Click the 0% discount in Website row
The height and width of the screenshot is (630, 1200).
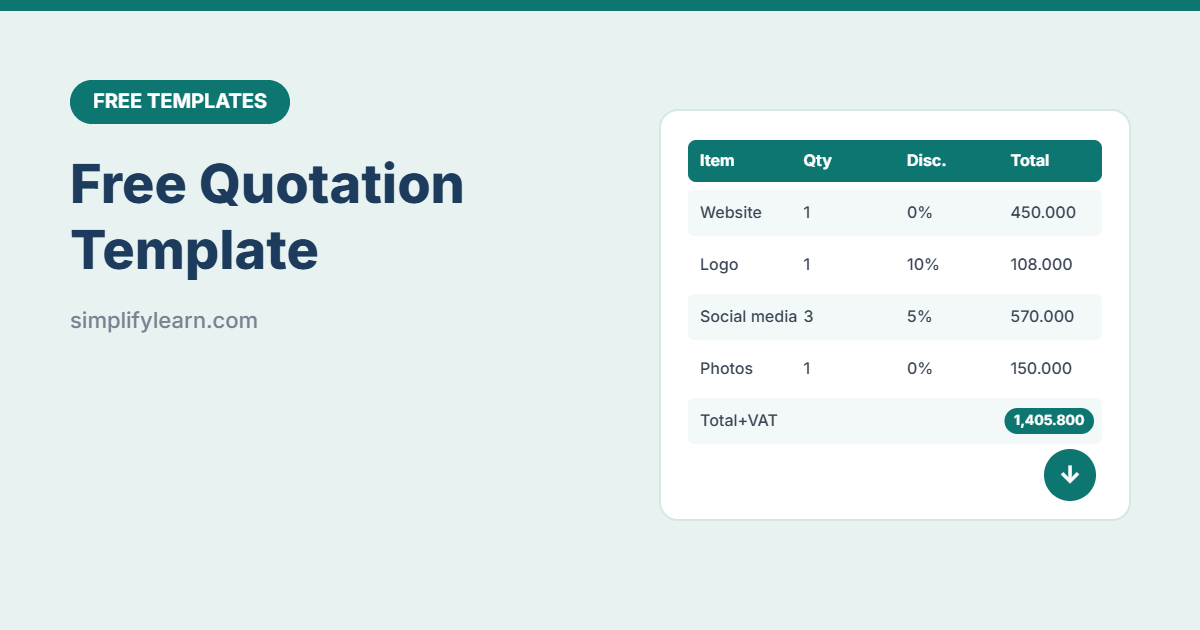[919, 213]
